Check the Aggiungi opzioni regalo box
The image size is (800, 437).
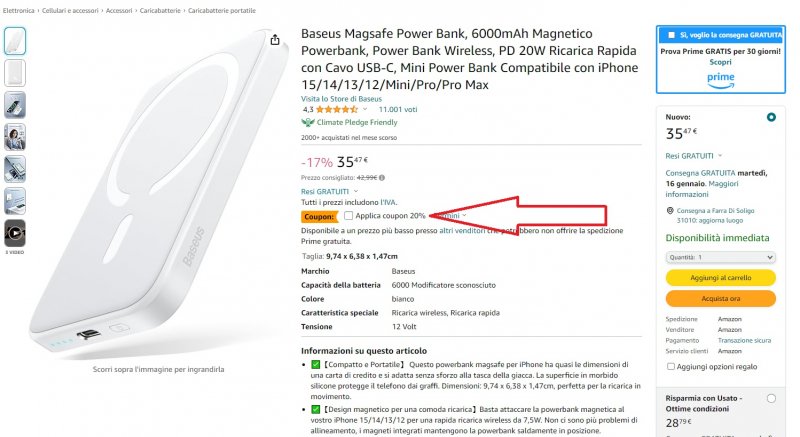[670, 367]
